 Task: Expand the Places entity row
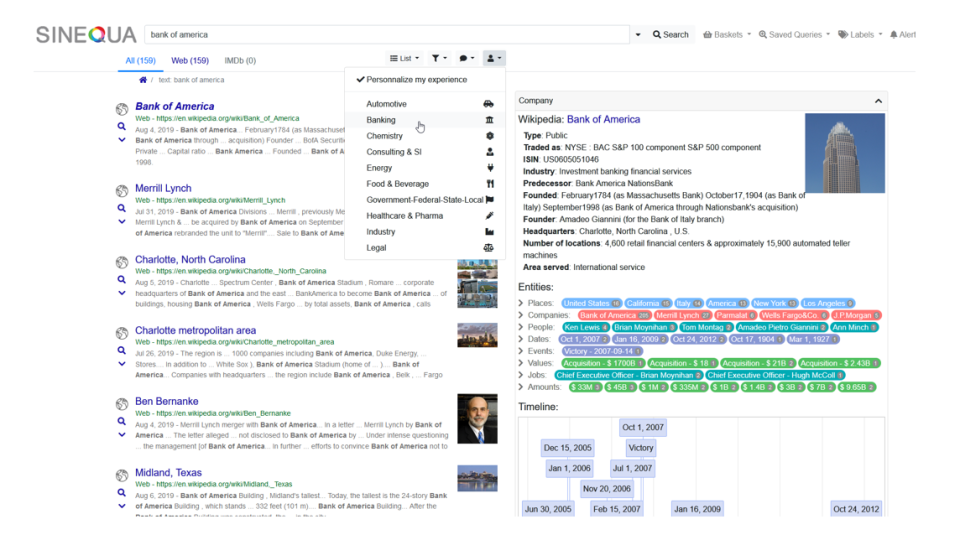(x=521, y=303)
